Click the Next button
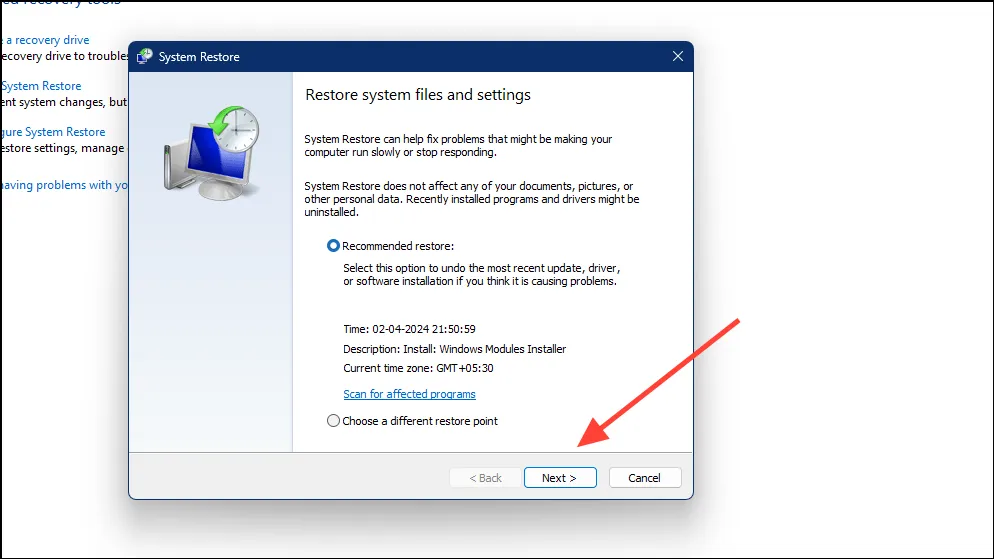Viewport: 994px width, 559px height. (560, 478)
